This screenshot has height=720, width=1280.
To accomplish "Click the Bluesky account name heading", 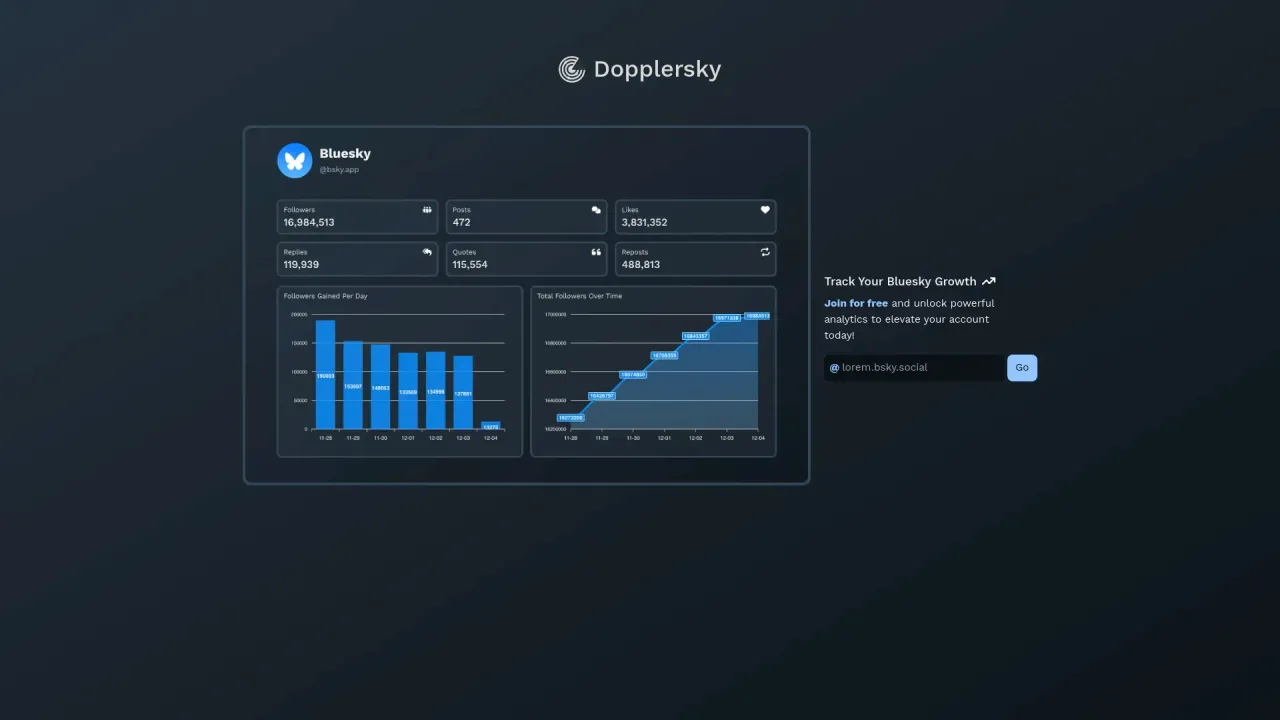I will [344, 153].
